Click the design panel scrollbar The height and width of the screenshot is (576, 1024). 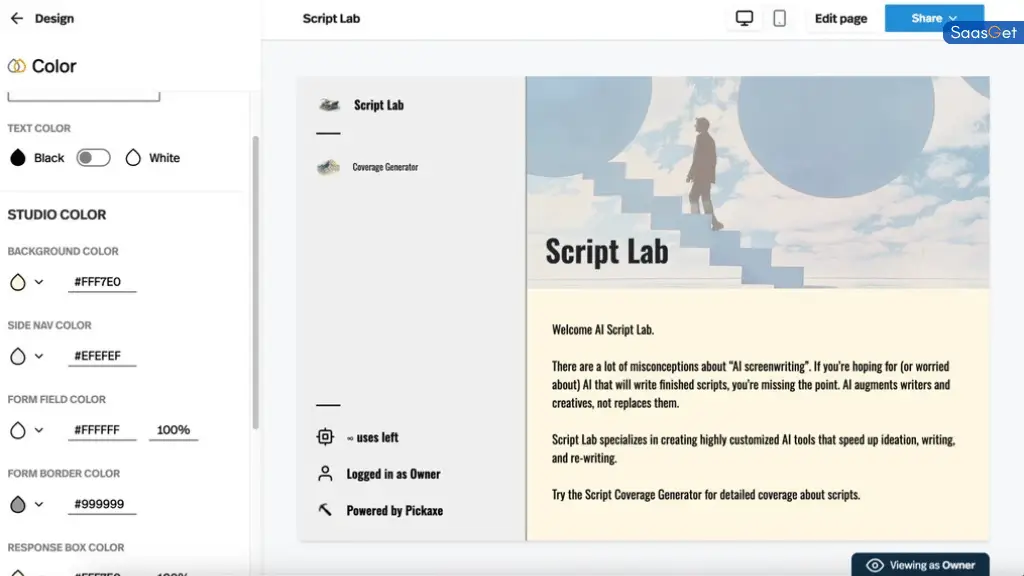point(255,282)
